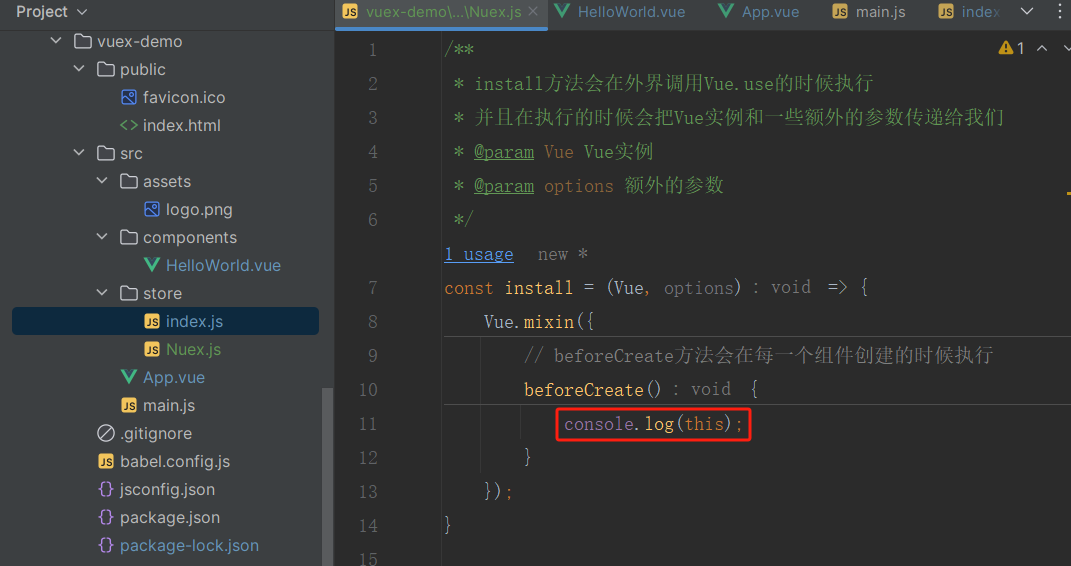Click the babel.config.js JS icon
The height and width of the screenshot is (566, 1071).
[x=106, y=462]
